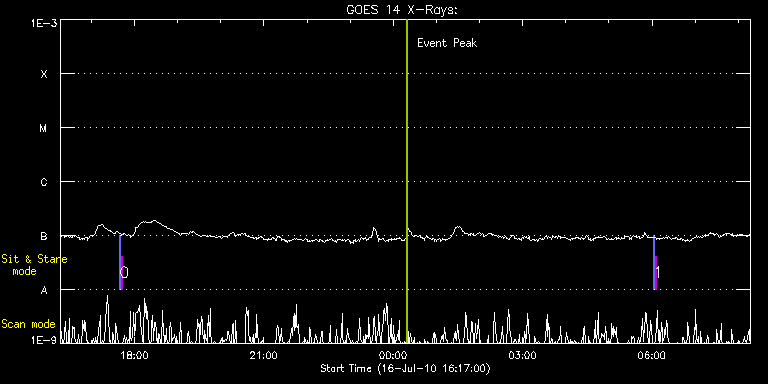Click the 03:00 time axis tick label
Viewport: 768px width, 384px height.
tap(523, 355)
